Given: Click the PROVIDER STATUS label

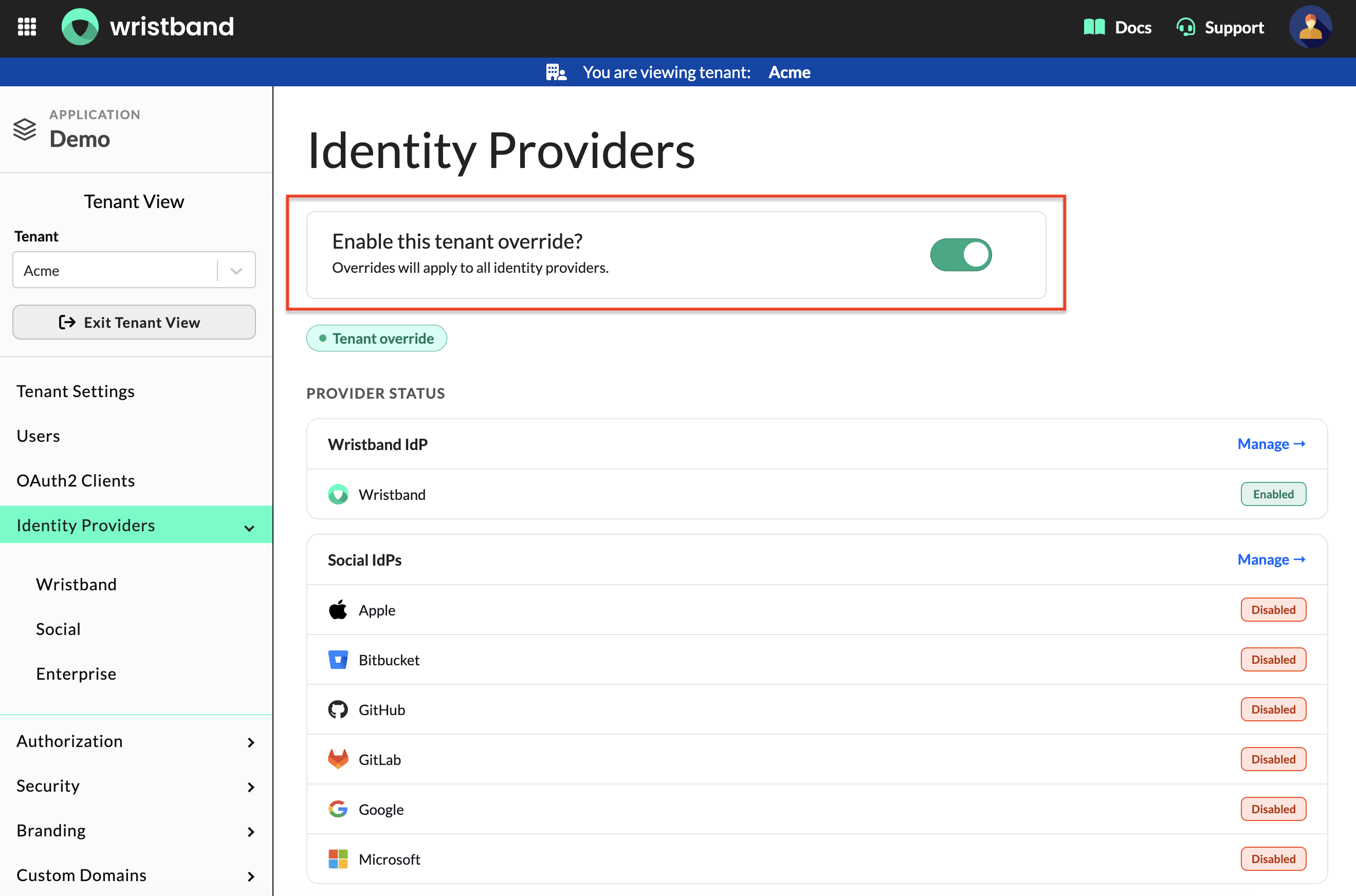Looking at the screenshot, I should 376,393.
